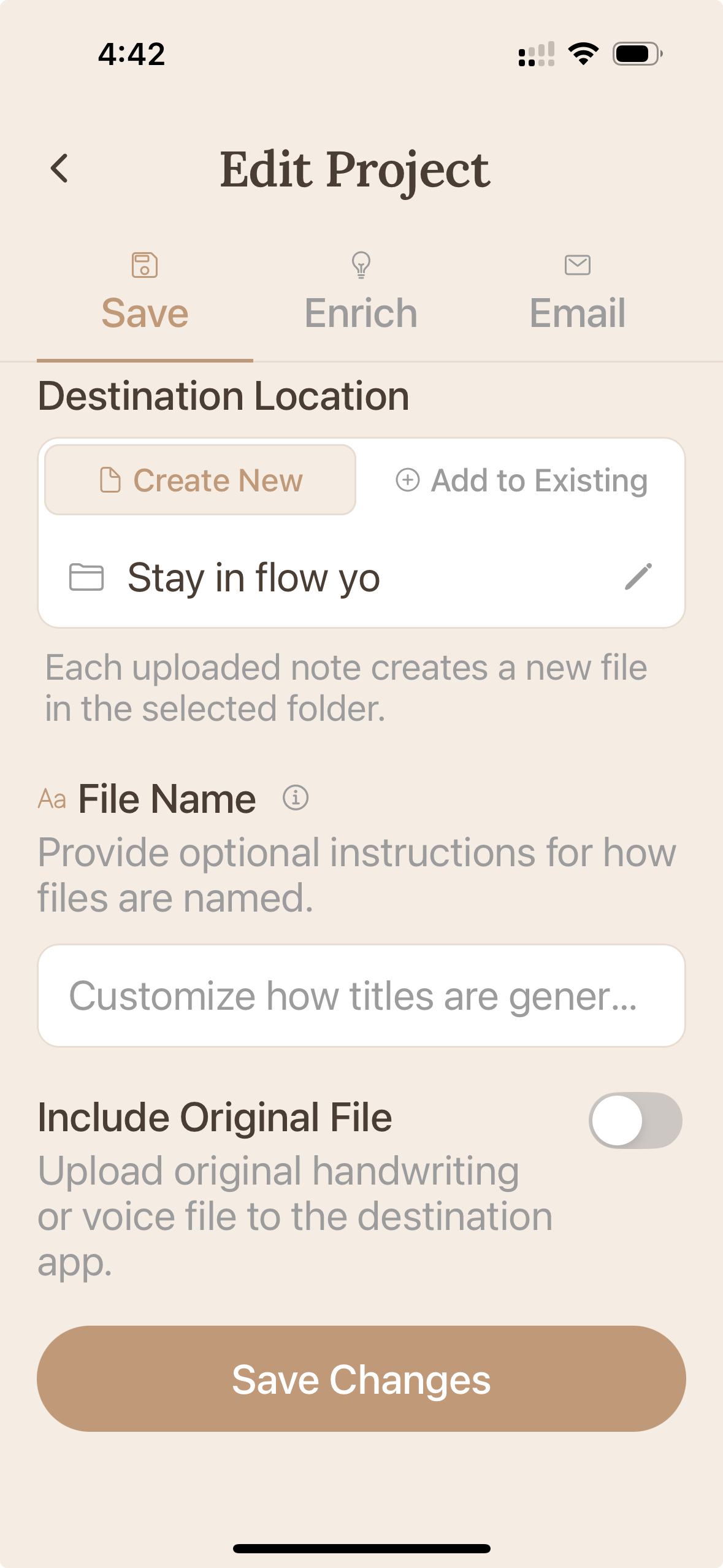Tap the Wi-Fi indicator in the status bar
723x1568 pixels.
click(583, 55)
